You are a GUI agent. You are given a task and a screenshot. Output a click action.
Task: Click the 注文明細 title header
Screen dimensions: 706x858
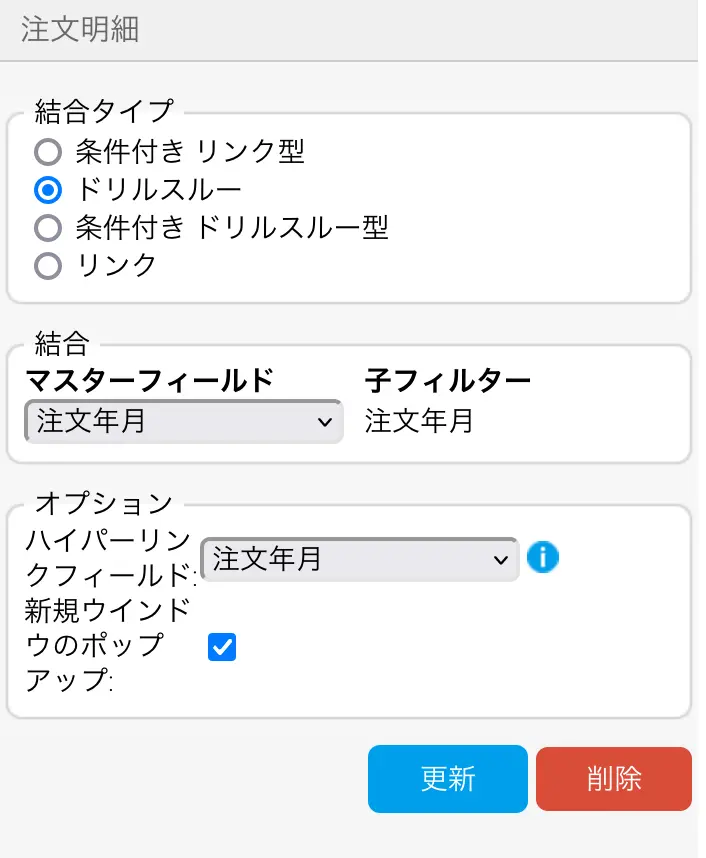pyautogui.click(x=80, y=30)
